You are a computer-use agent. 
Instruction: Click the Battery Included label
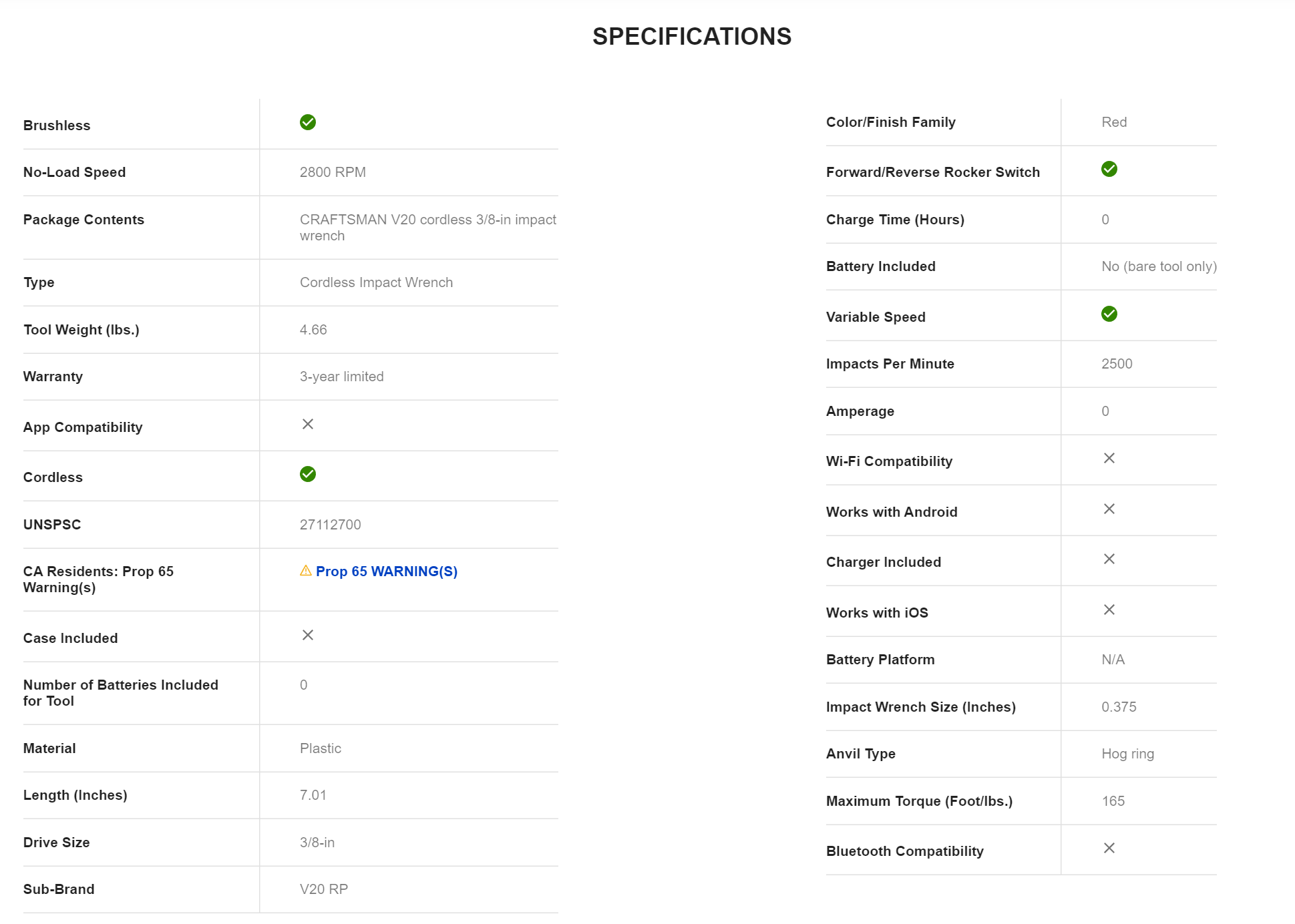(x=880, y=266)
